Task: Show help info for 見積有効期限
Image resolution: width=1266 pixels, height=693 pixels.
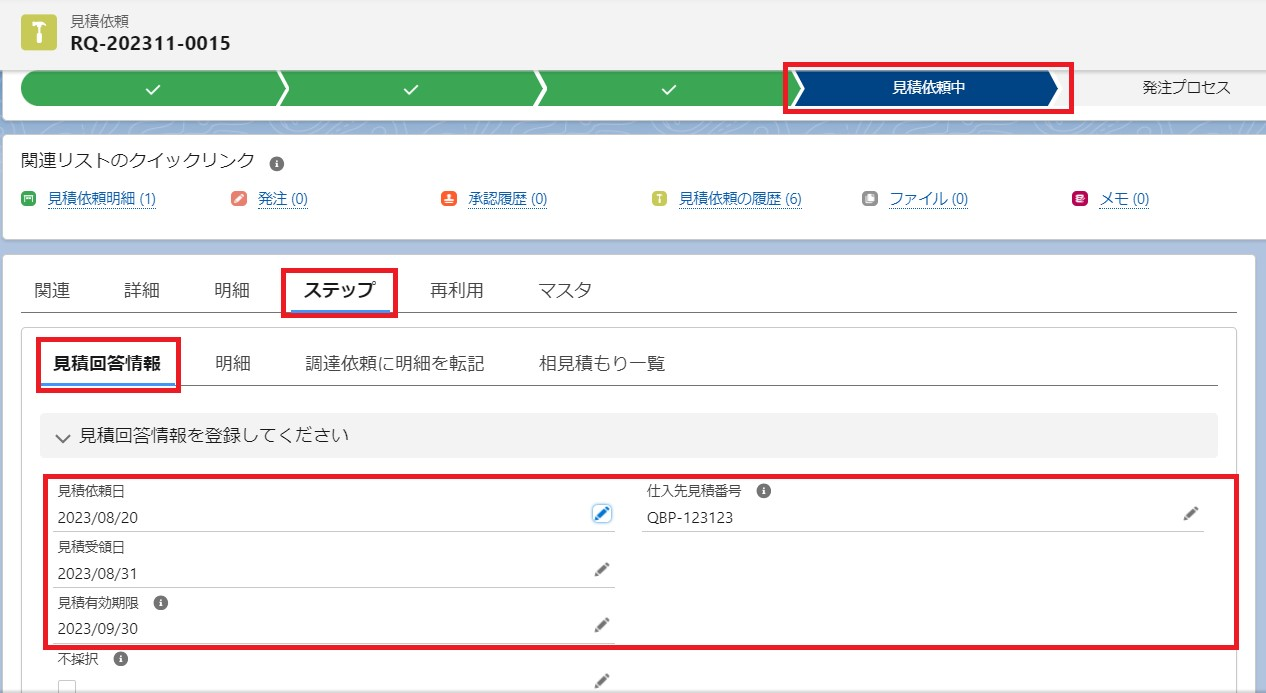Action: [160, 603]
